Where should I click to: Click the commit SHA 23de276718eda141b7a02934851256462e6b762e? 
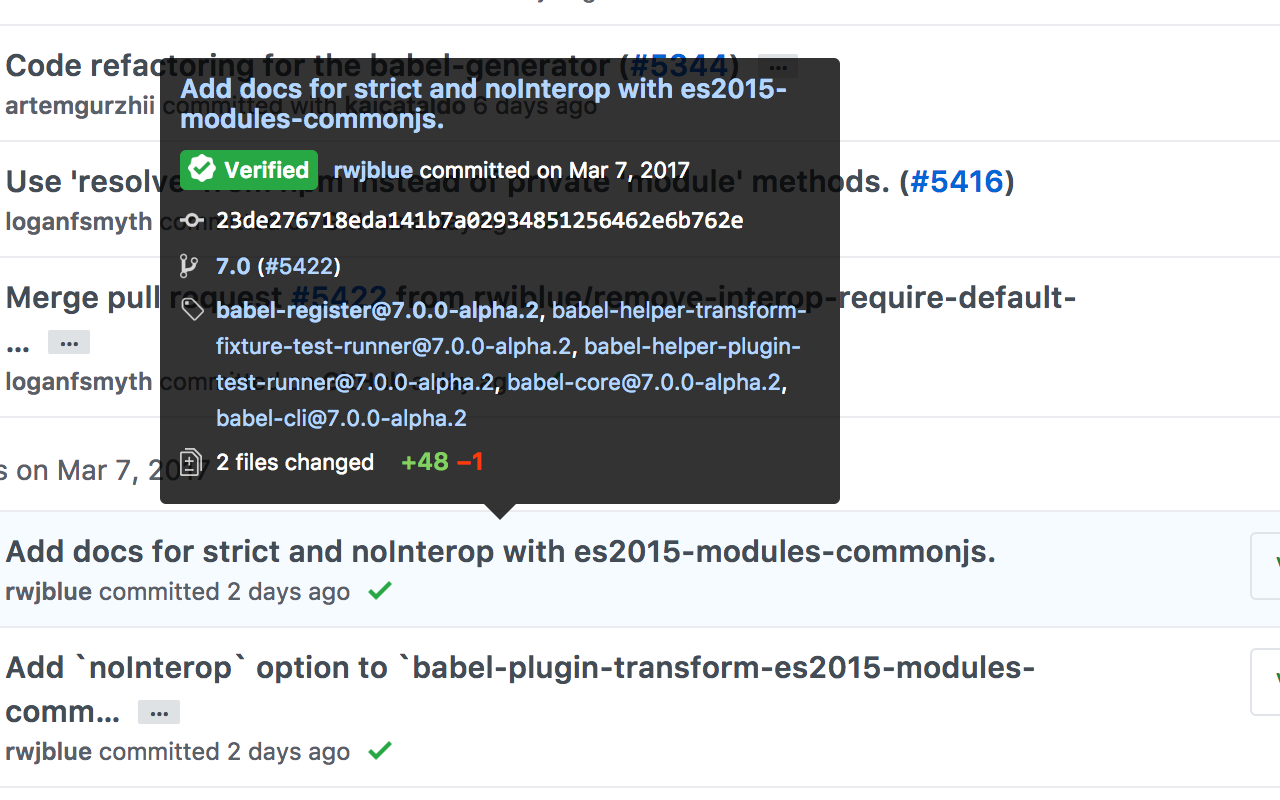click(x=479, y=220)
